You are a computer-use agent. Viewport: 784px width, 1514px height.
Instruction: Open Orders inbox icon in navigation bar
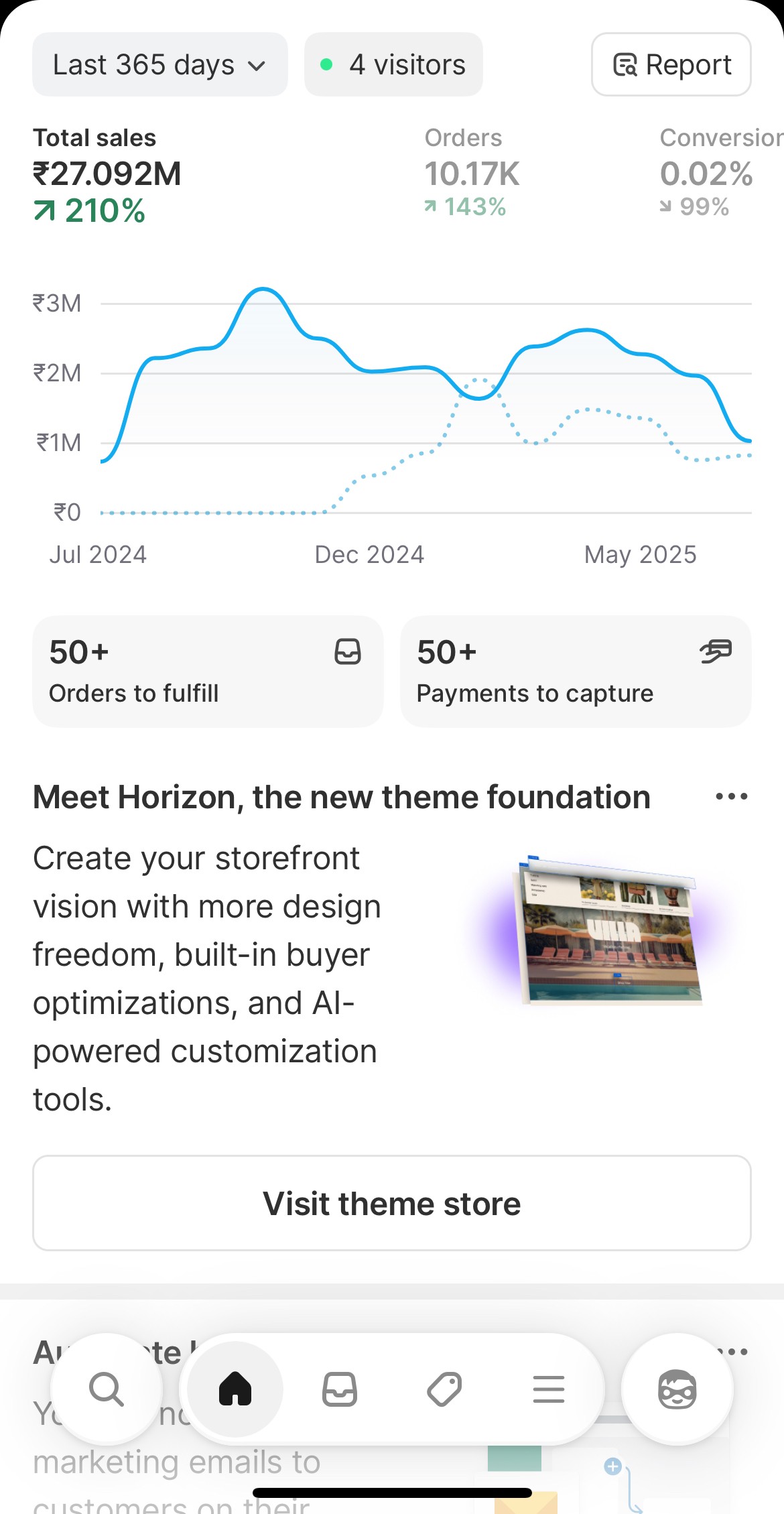(x=340, y=1389)
